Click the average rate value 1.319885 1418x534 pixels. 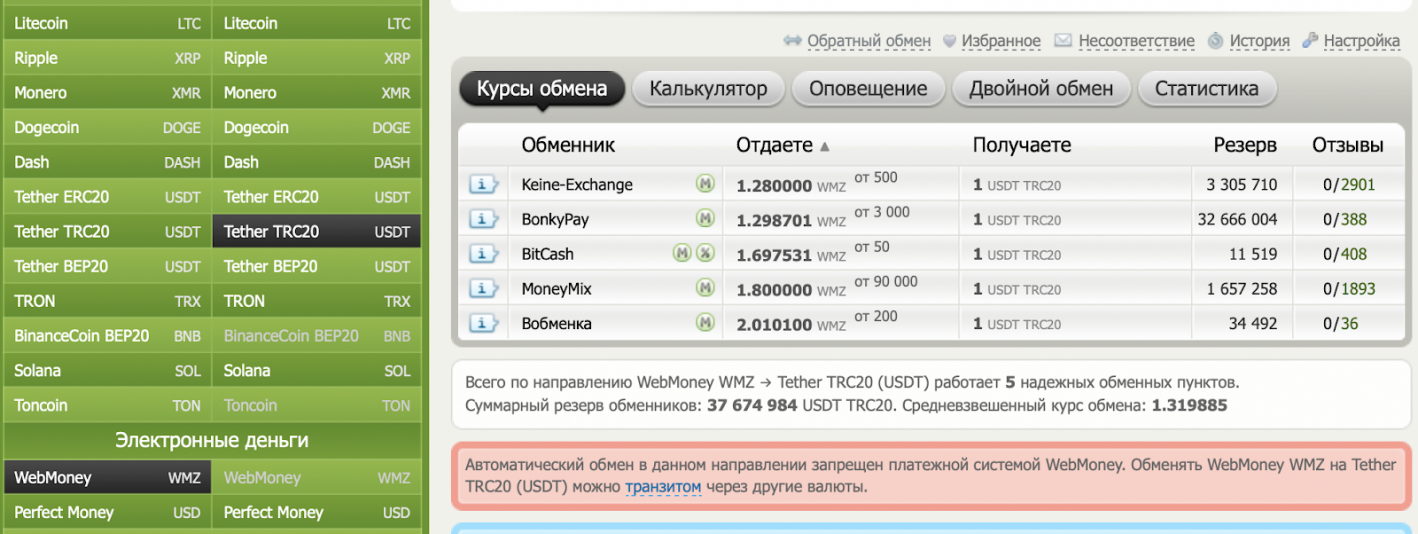click(1189, 406)
